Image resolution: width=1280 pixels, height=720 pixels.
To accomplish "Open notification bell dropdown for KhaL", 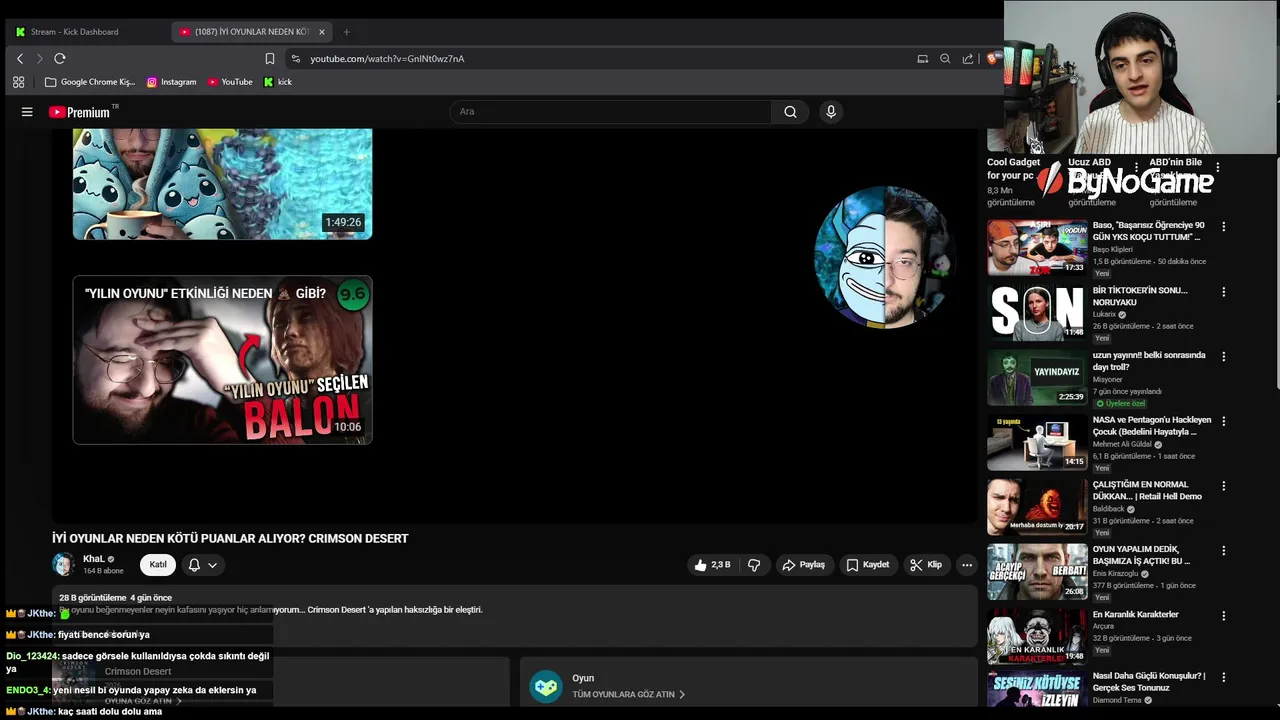I will 202,565.
